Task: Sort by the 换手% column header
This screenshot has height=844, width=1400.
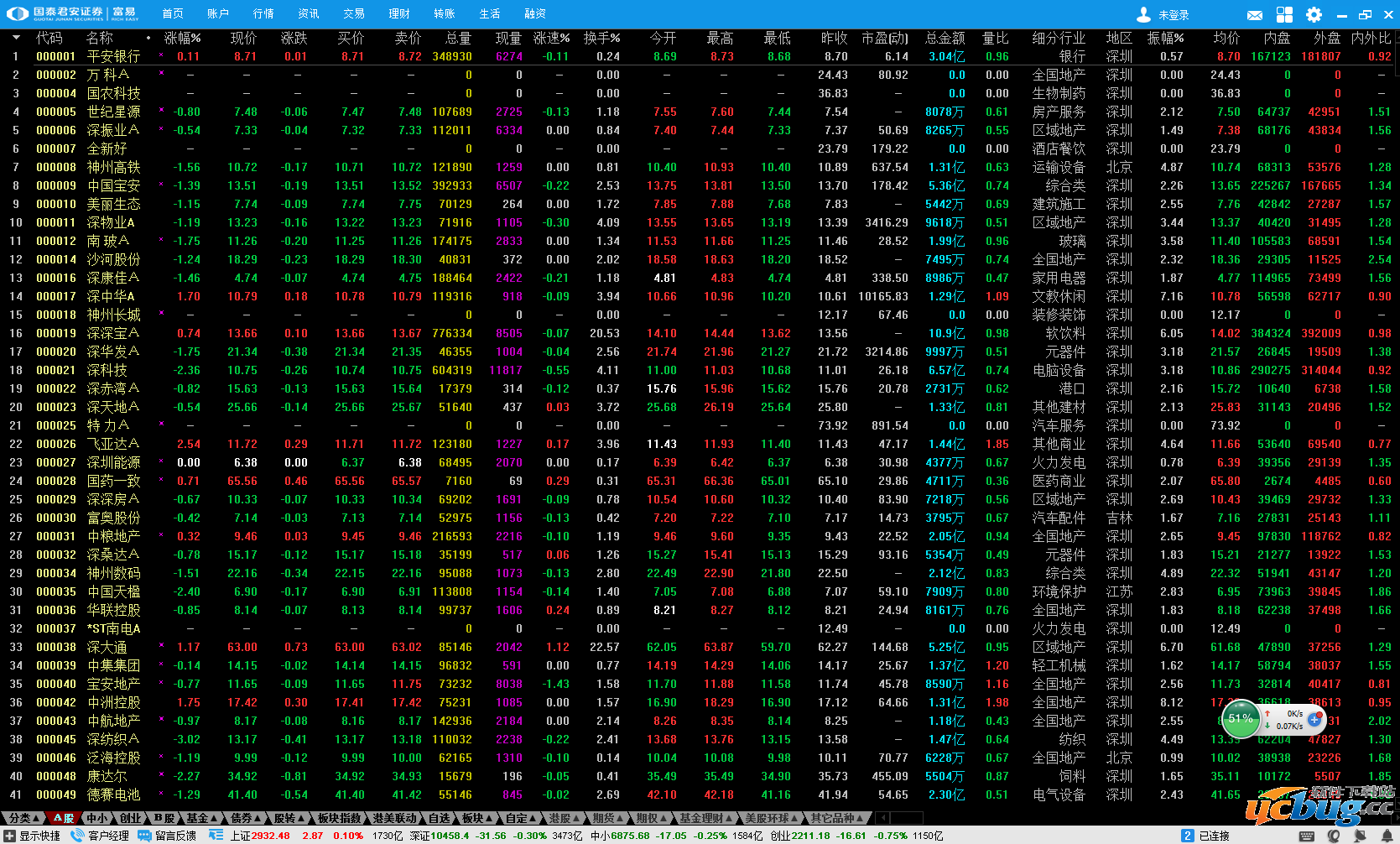Action: (601, 38)
